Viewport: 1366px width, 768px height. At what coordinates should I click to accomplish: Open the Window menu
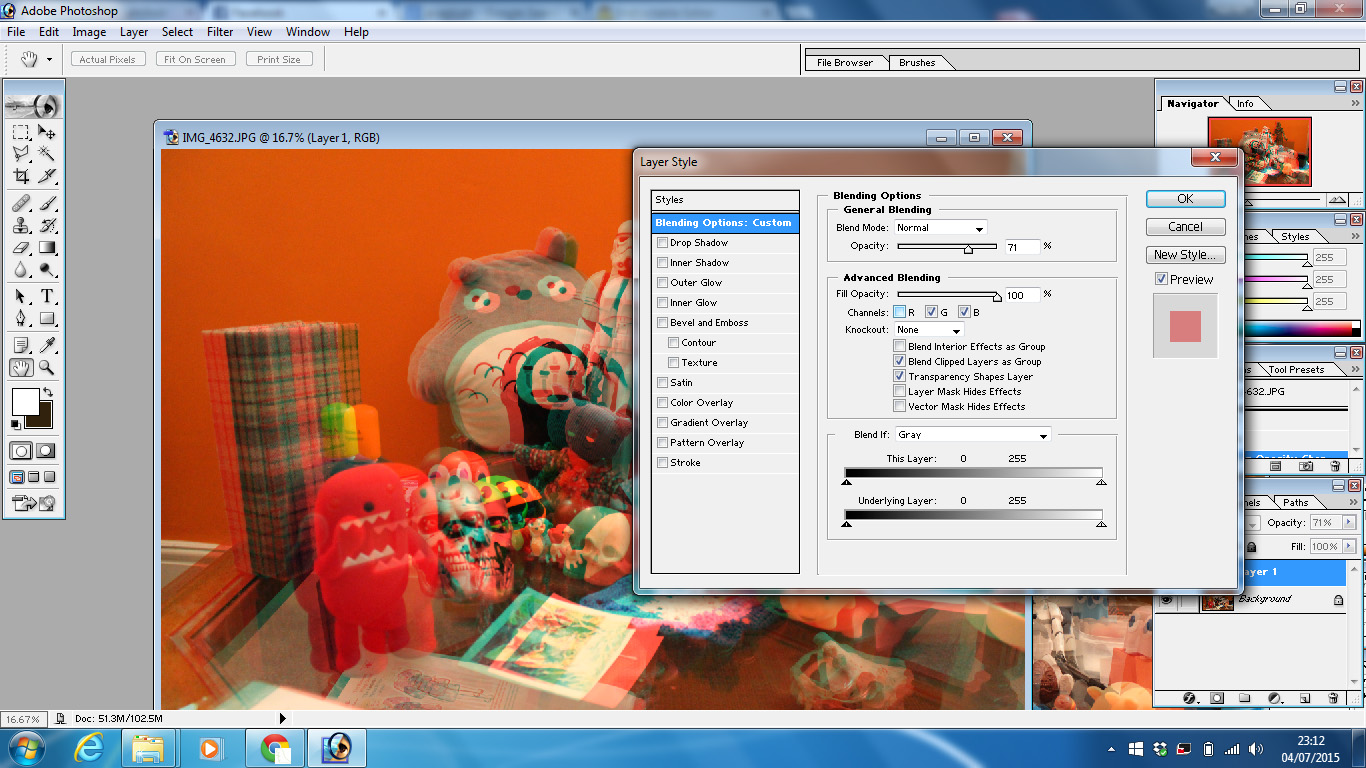point(308,32)
